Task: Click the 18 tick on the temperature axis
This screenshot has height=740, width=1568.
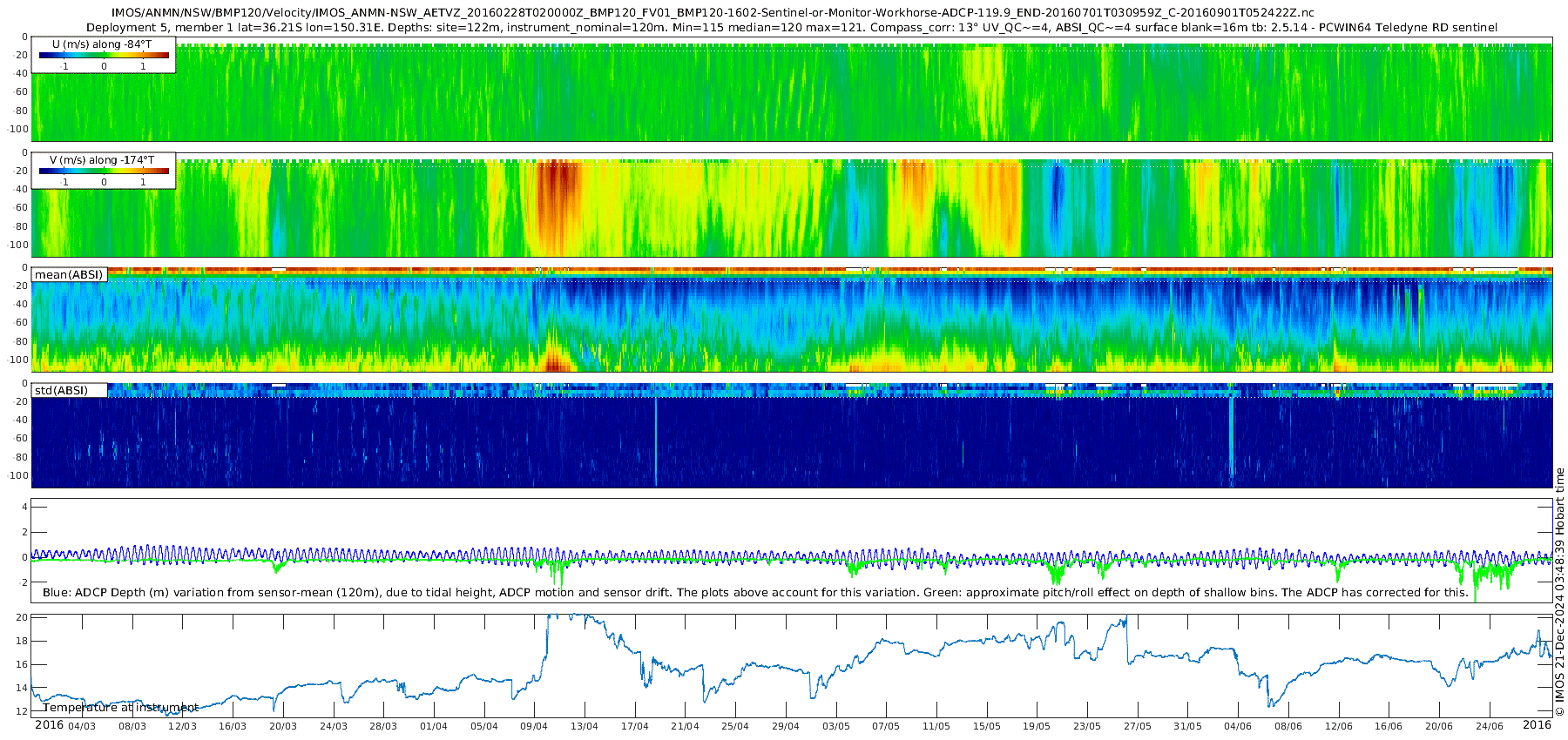Action: point(23,641)
